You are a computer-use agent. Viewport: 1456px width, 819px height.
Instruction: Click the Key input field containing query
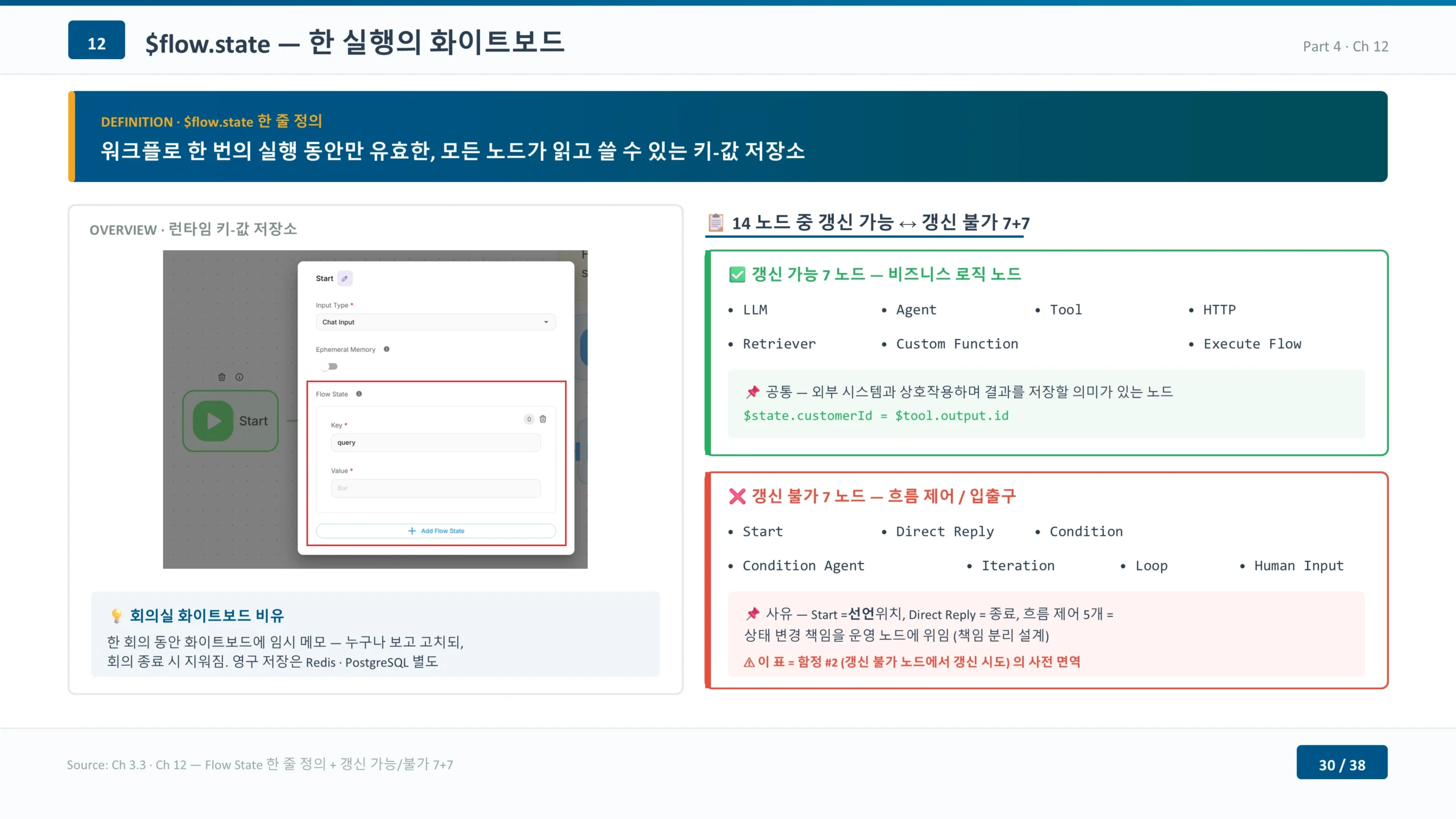coord(436,442)
